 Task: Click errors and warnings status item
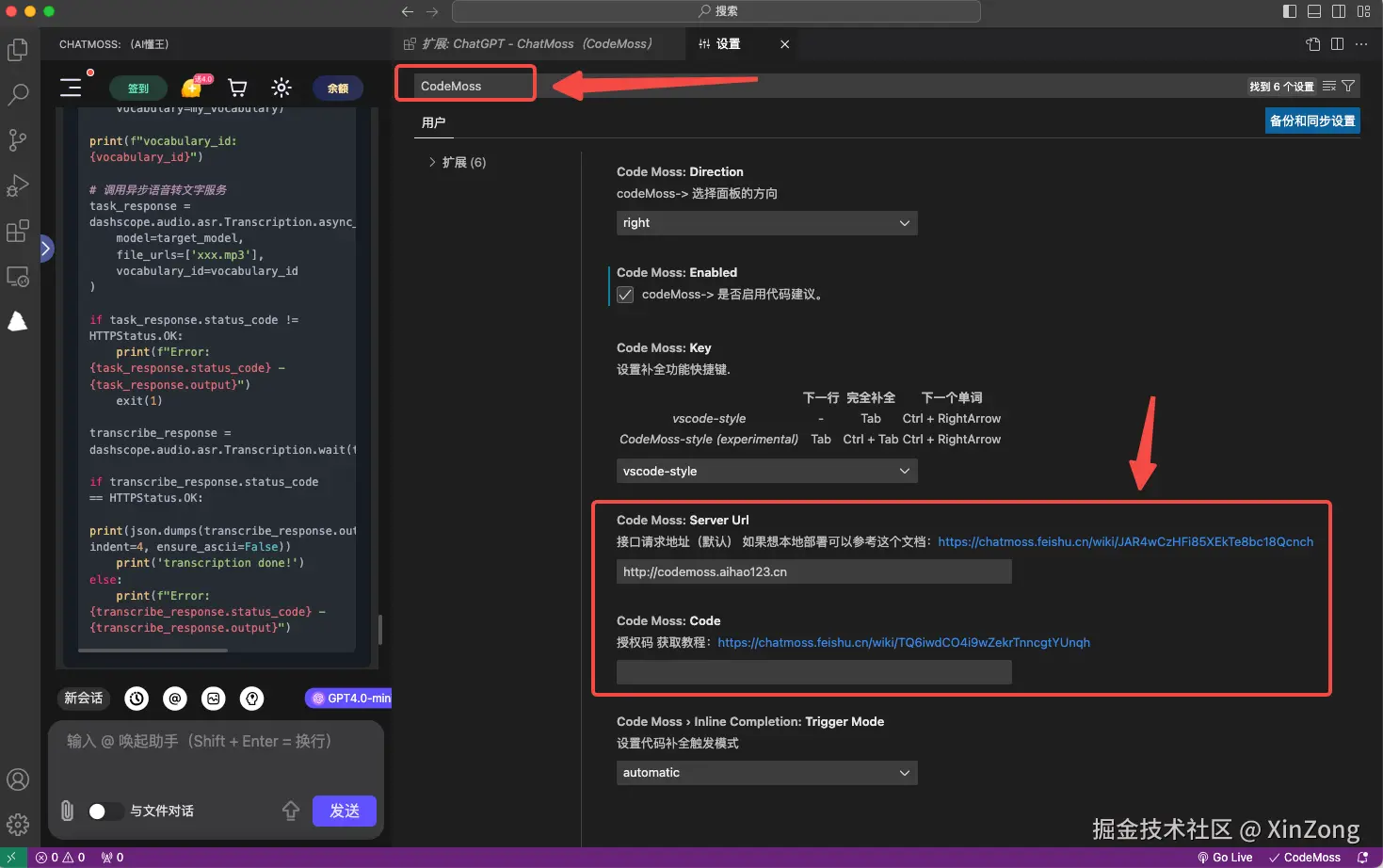click(60, 858)
